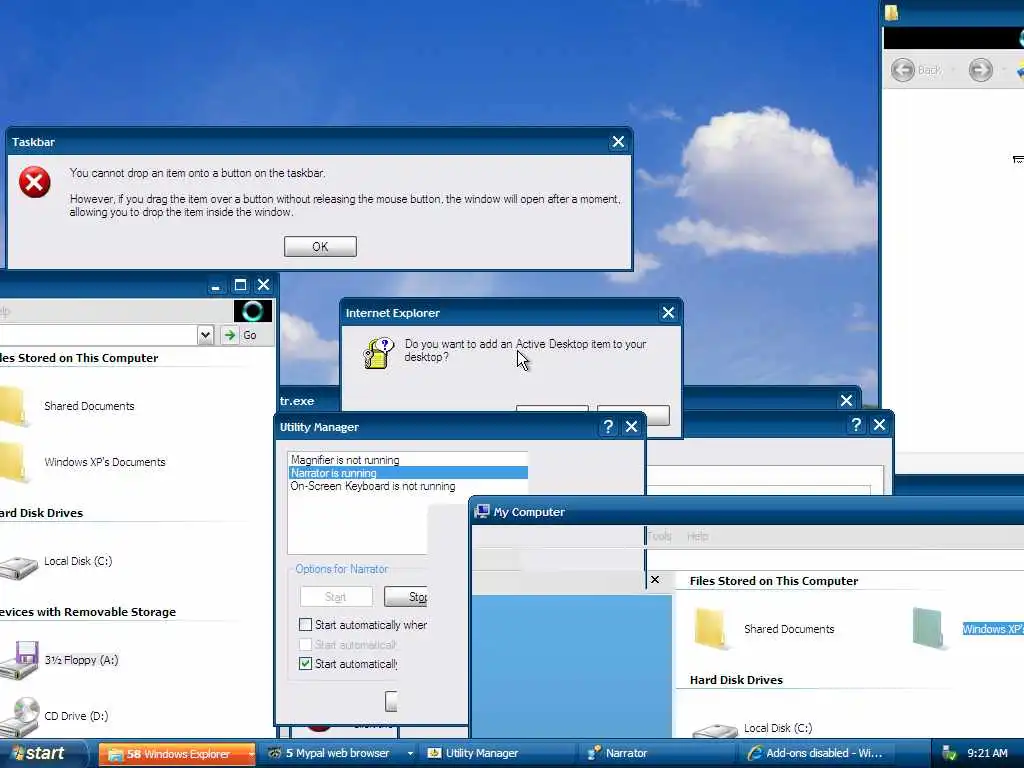Select 'Magnifier is not running' in Utility Manager
Screen dimensions: 1024x768
click(345, 460)
